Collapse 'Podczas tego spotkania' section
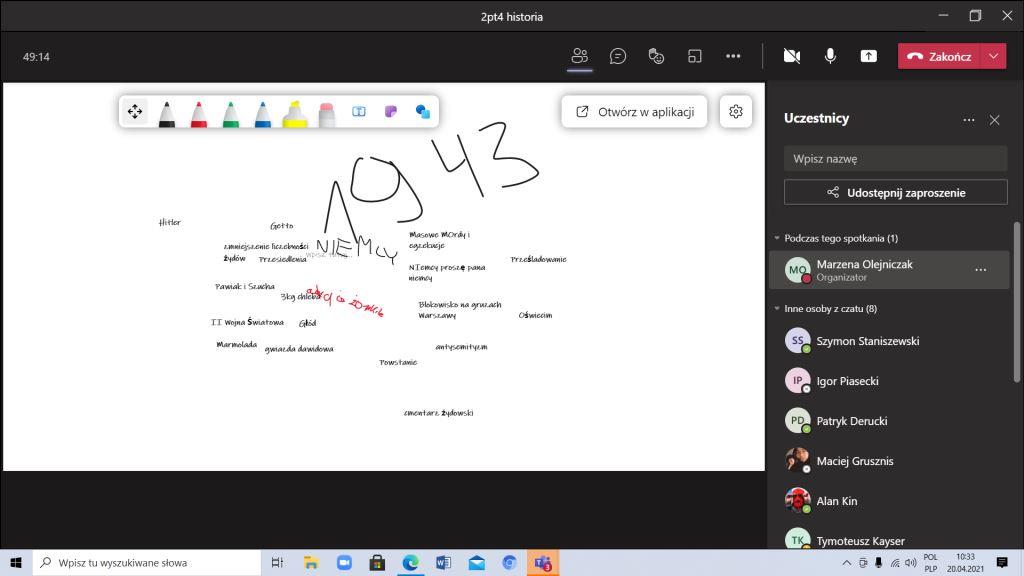The width and height of the screenshot is (1024, 576). coord(777,238)
